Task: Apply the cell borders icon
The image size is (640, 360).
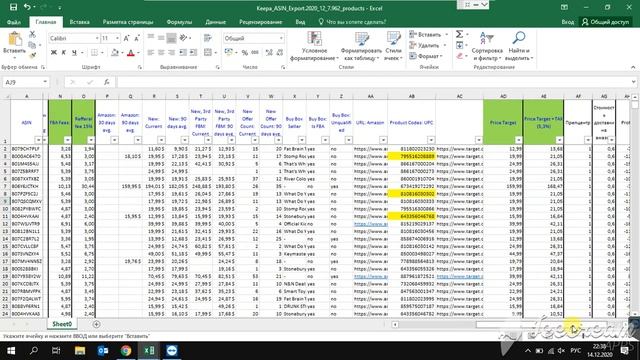Action: coord(94,53)
